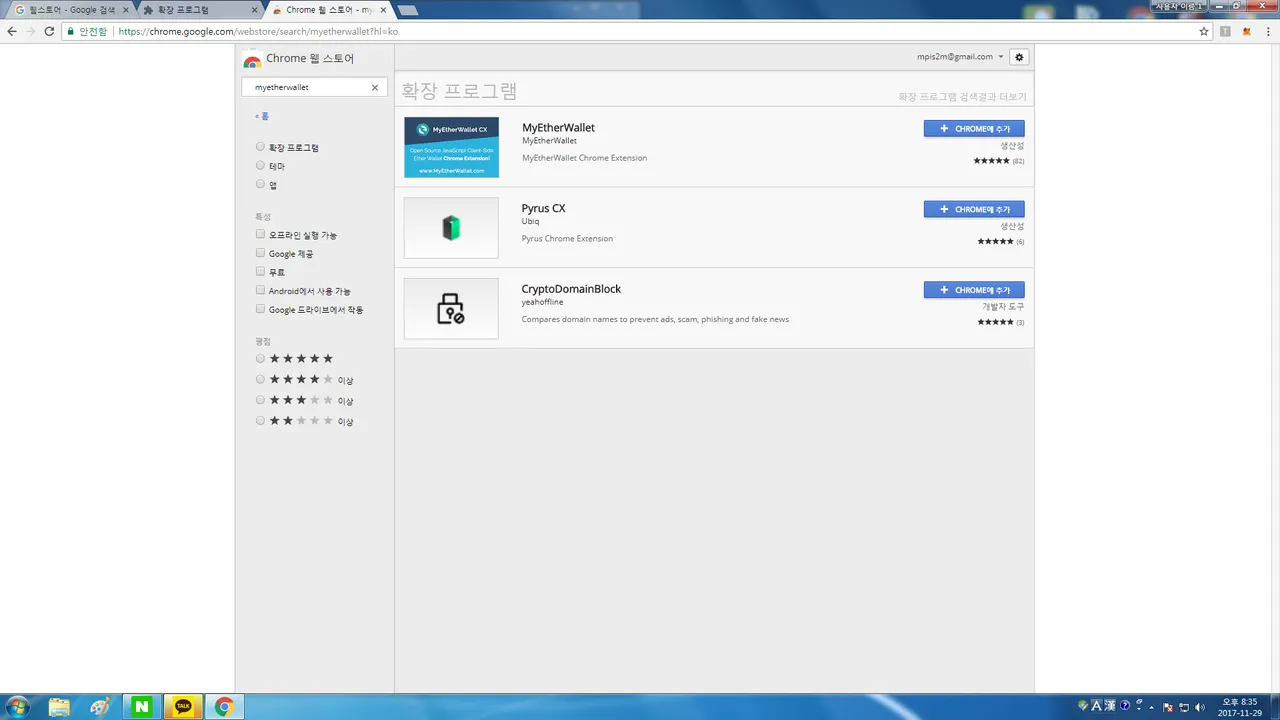
Task: Add CryptoDomainBlock to Chrome
Action: [x=974, y=290]
